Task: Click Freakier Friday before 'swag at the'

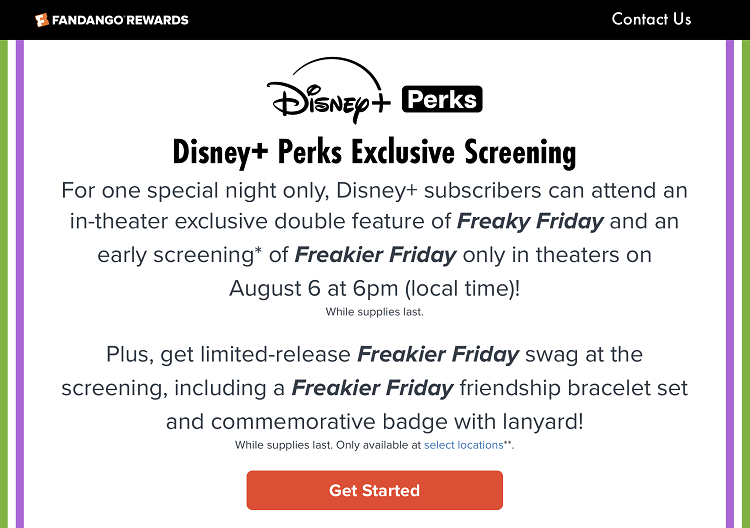Action: click(x=438, y=354)
